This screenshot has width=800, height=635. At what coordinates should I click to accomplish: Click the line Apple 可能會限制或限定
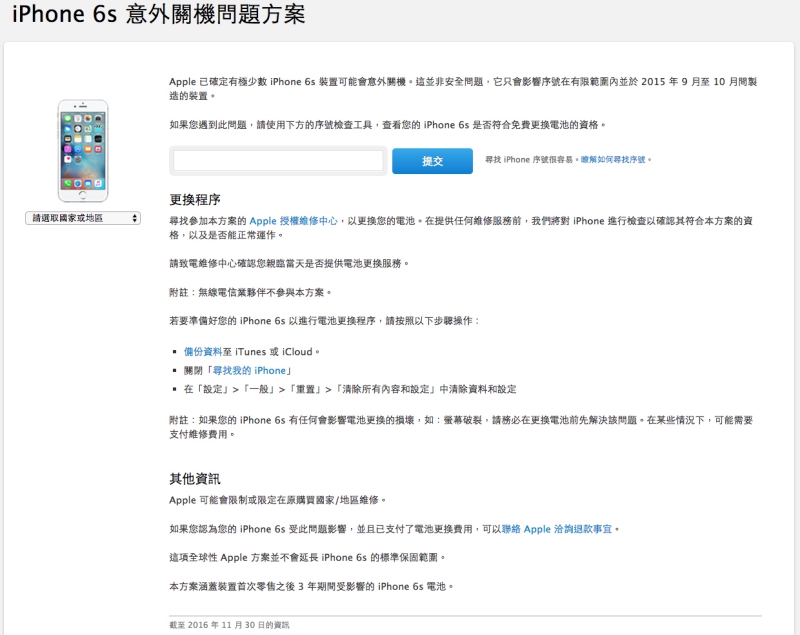278,500
